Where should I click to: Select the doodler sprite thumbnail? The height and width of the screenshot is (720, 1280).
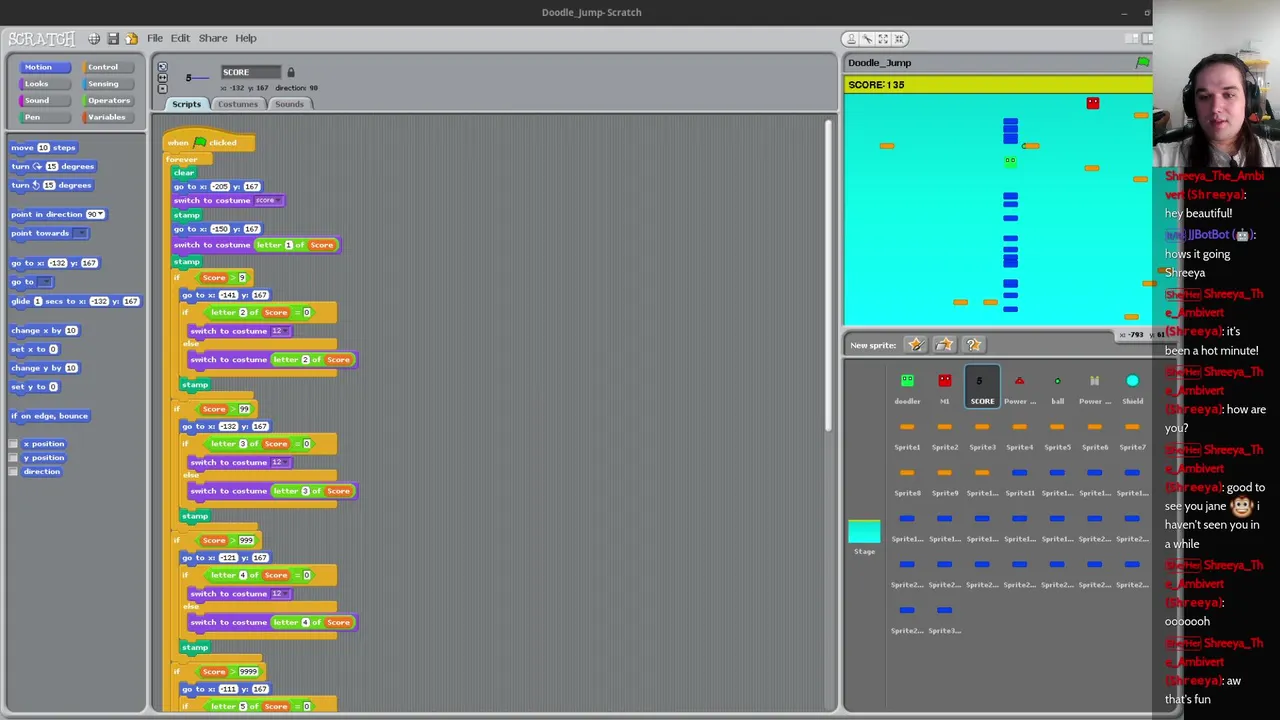coord(907,387)
